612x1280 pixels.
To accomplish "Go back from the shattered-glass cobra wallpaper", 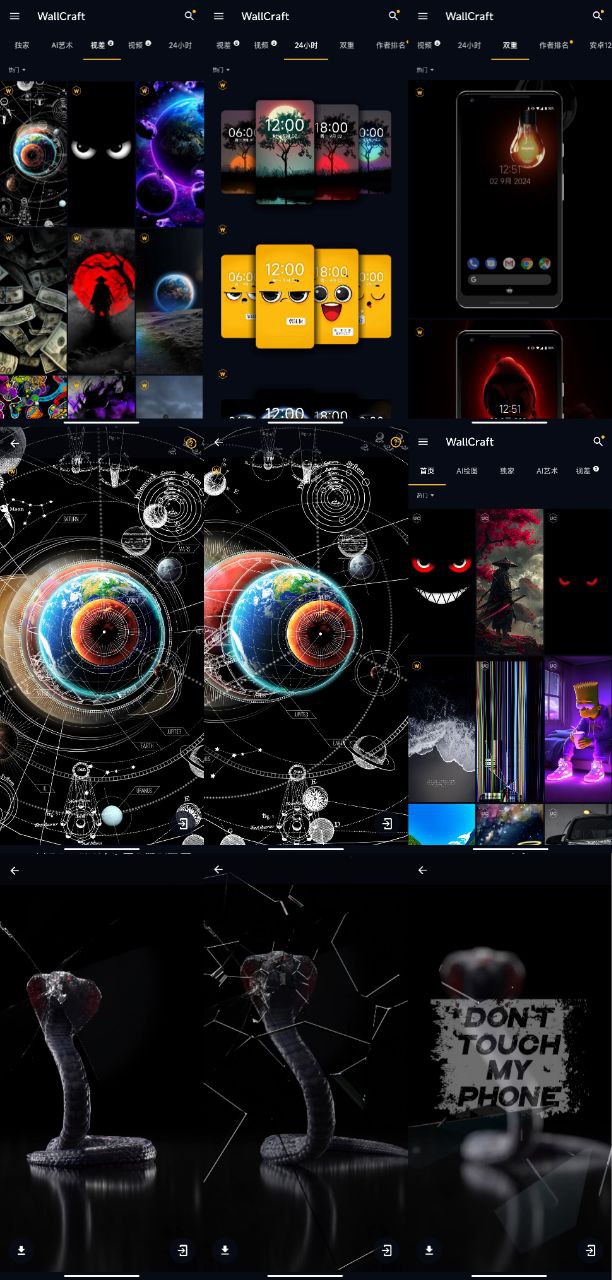I will point(218,870).
